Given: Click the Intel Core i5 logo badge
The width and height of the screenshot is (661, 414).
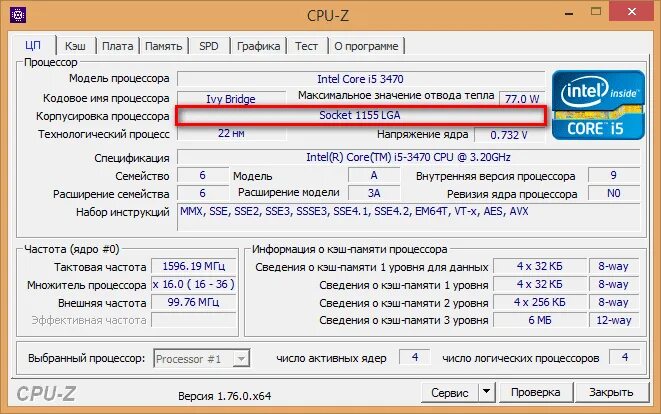Looking at the screenshot, I should 598,105.
